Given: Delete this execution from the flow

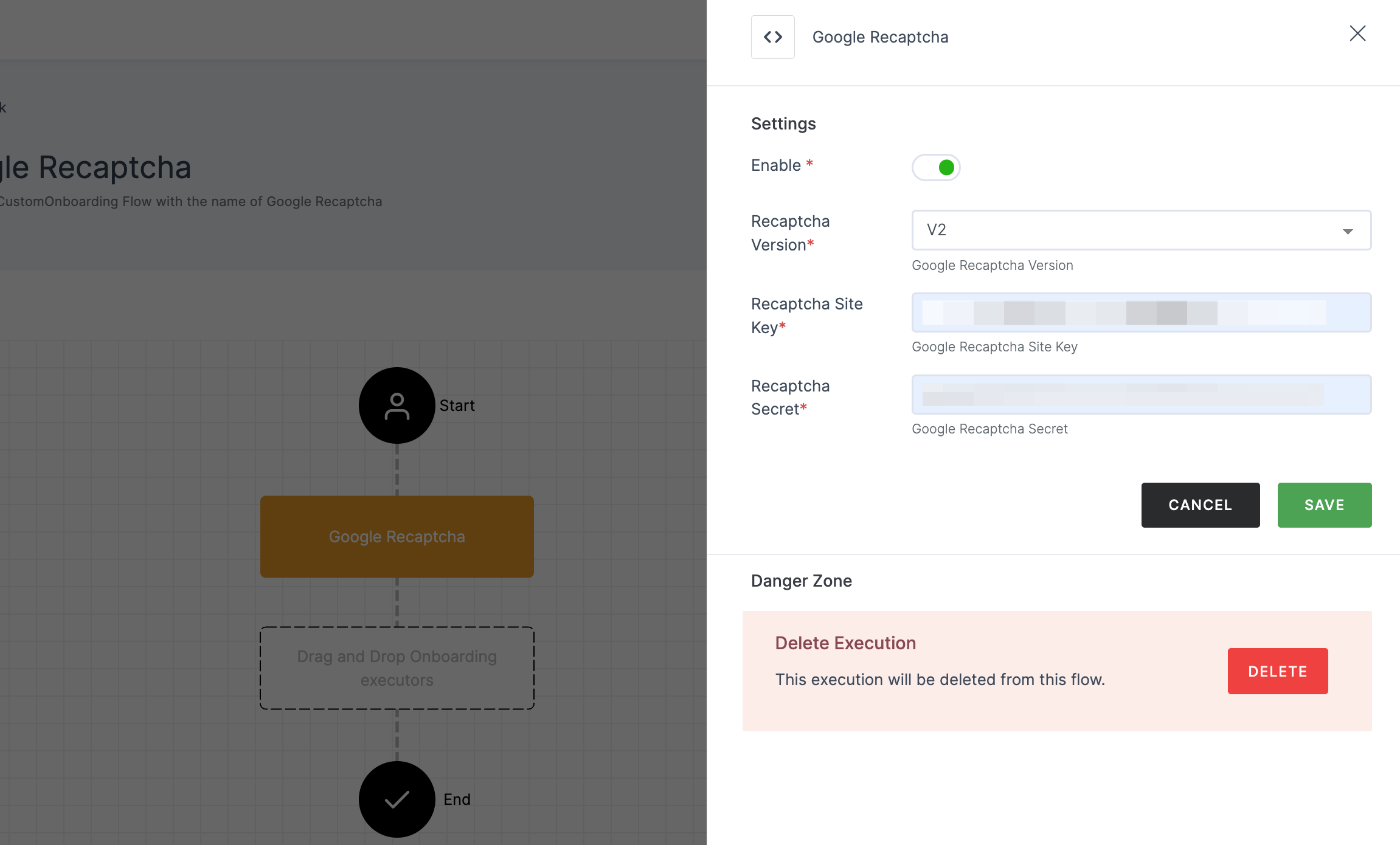Looking at the screenshot, I should tap(1278, 671).
